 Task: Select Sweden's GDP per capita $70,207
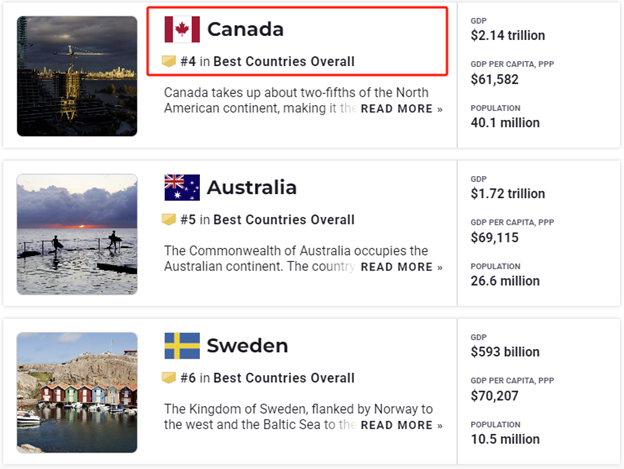[495, 396]
